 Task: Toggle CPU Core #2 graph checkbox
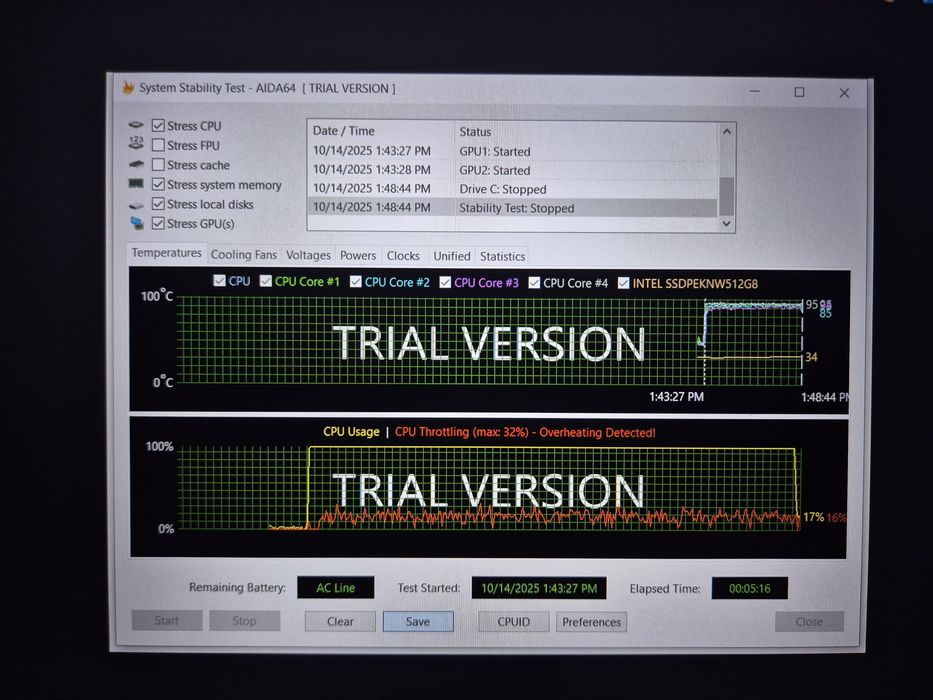(355, 282)
